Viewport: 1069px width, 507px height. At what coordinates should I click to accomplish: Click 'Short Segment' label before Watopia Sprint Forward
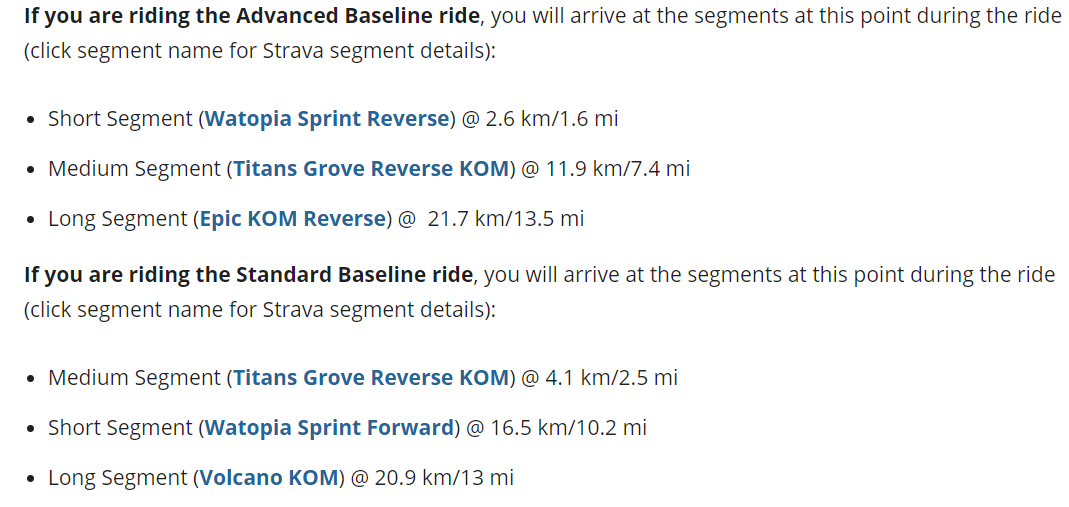tap(120, 427)
